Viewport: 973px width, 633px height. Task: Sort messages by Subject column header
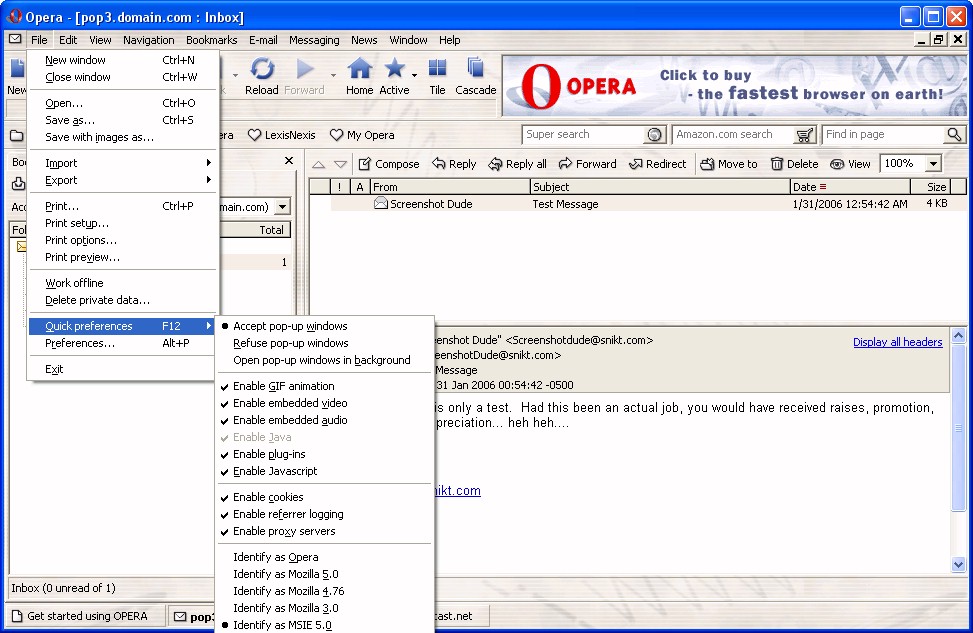click(660, 187)
